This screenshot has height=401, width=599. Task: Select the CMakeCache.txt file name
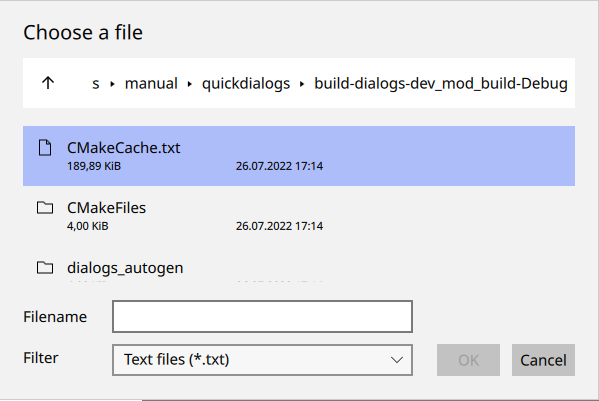123,148
